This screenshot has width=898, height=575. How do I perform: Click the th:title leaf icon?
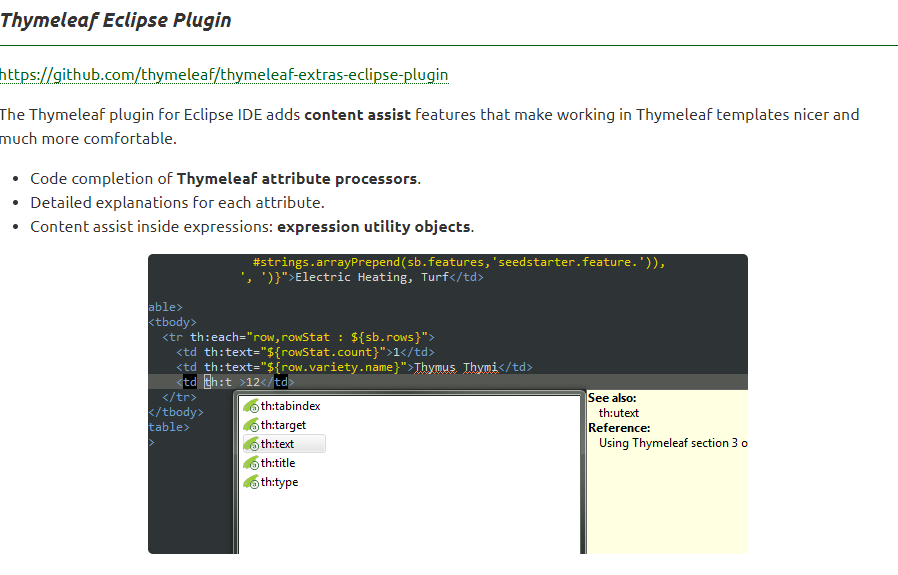(251, 463)
